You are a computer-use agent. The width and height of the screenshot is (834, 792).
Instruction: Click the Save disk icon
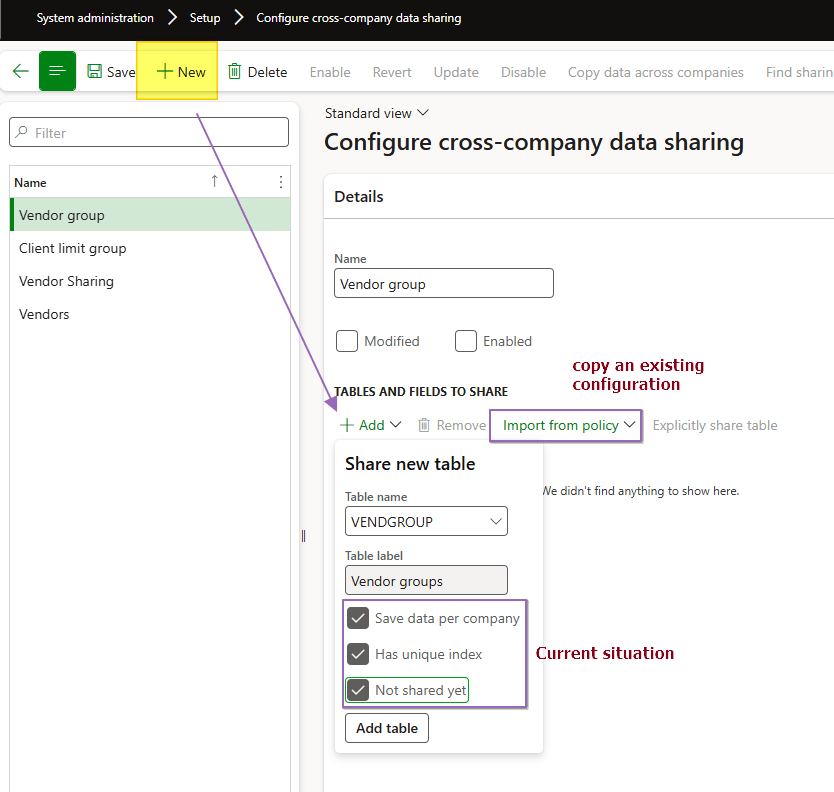point(95,72)
